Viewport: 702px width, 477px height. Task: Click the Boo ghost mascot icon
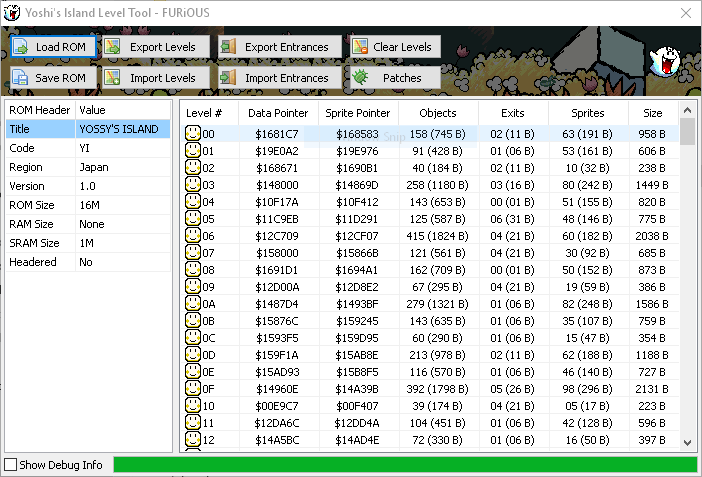(665, 61)
